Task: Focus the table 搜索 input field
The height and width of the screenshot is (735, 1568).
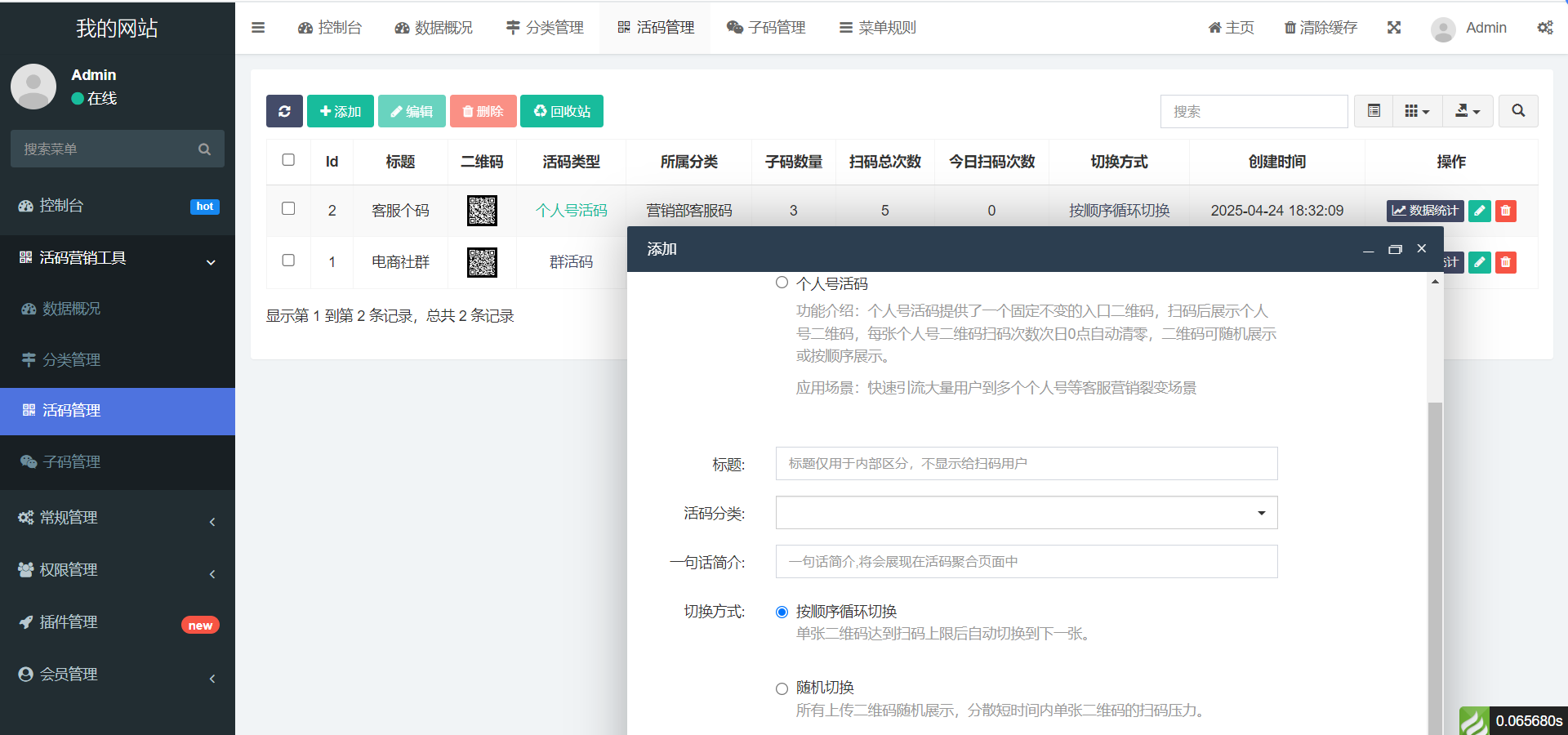Action: coord(1254,111)
